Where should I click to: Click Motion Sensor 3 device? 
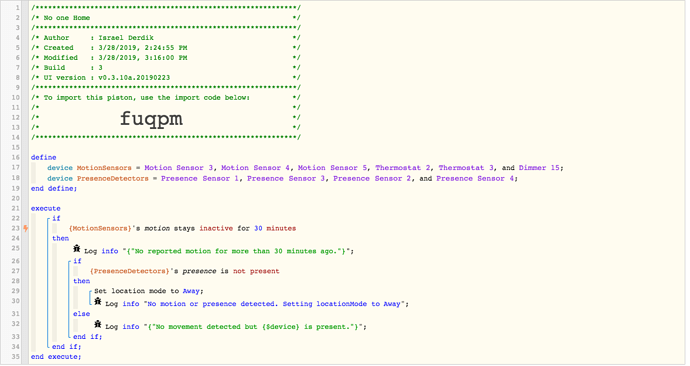pyautogui.click(x=179, y=168)
